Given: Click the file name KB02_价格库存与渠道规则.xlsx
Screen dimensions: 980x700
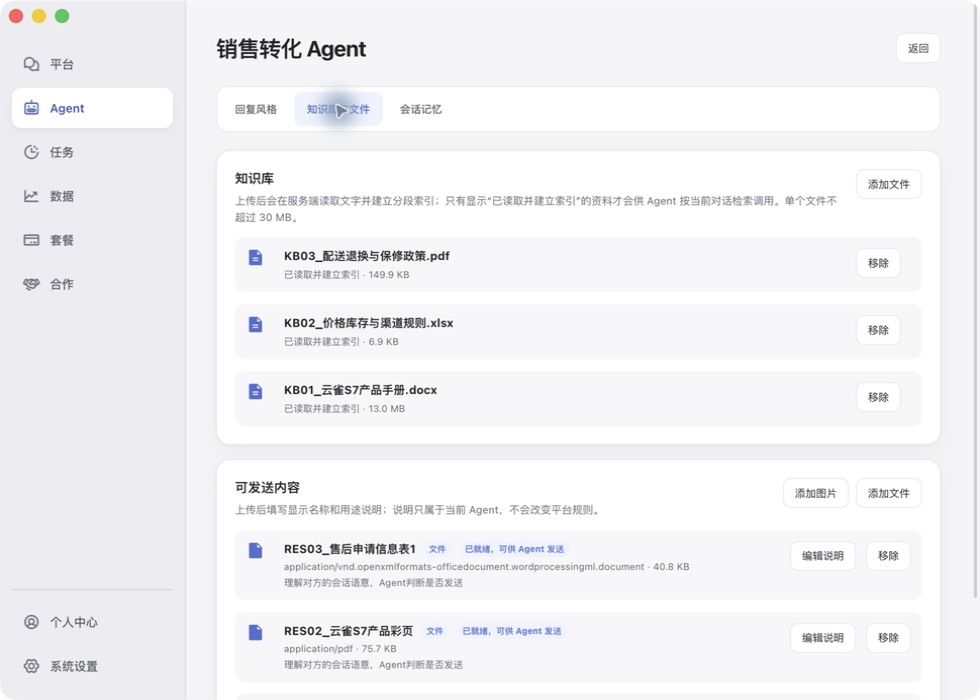Looking at the screenshot, I should point(369,323).
